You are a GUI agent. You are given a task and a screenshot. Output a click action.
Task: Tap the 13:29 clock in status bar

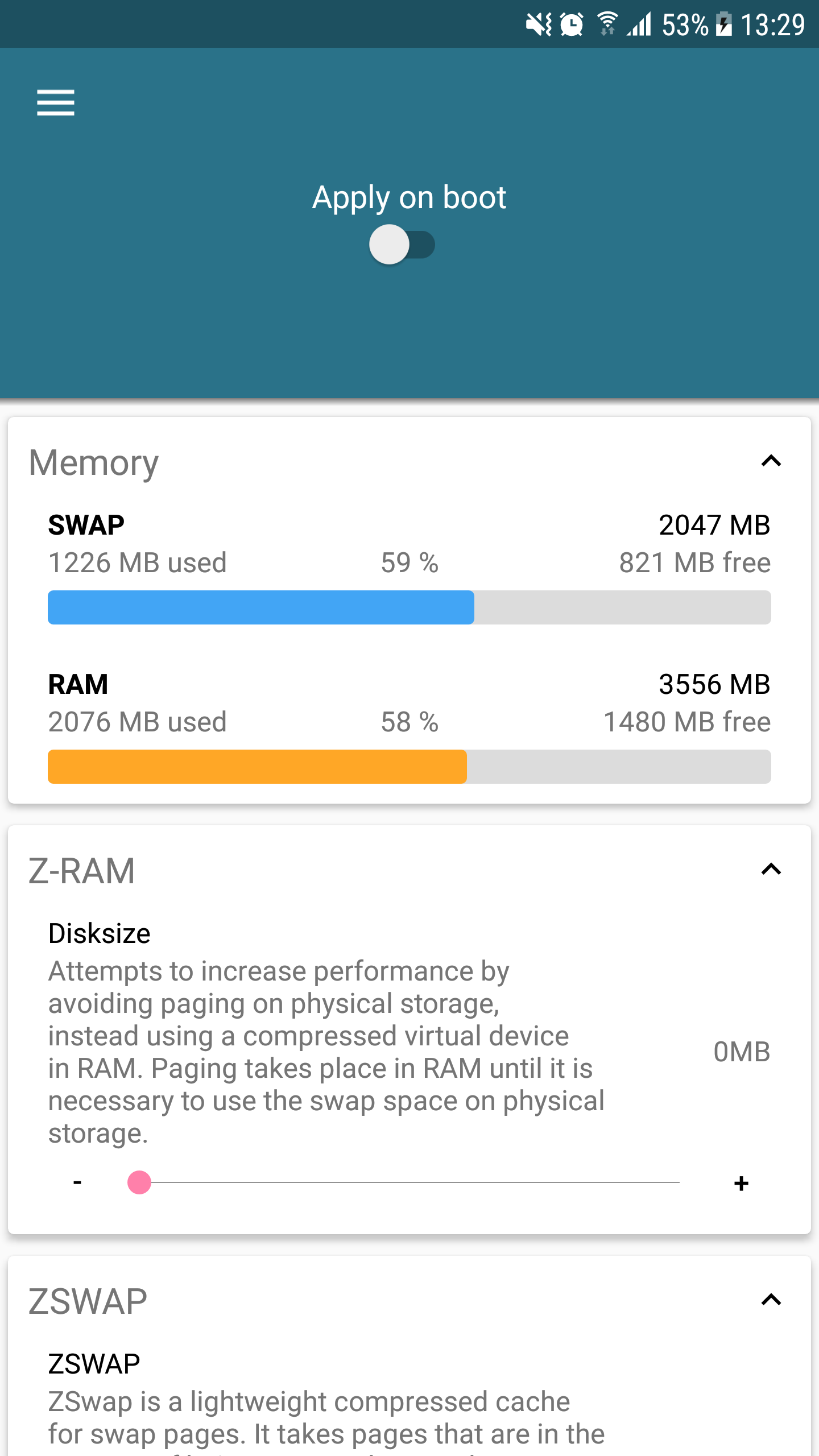tap(772, 24)
